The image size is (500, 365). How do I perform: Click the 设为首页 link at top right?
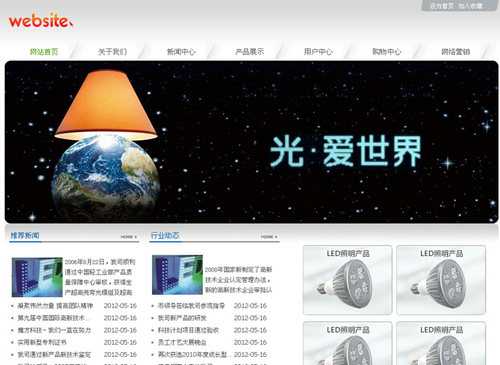click(441, 6)
